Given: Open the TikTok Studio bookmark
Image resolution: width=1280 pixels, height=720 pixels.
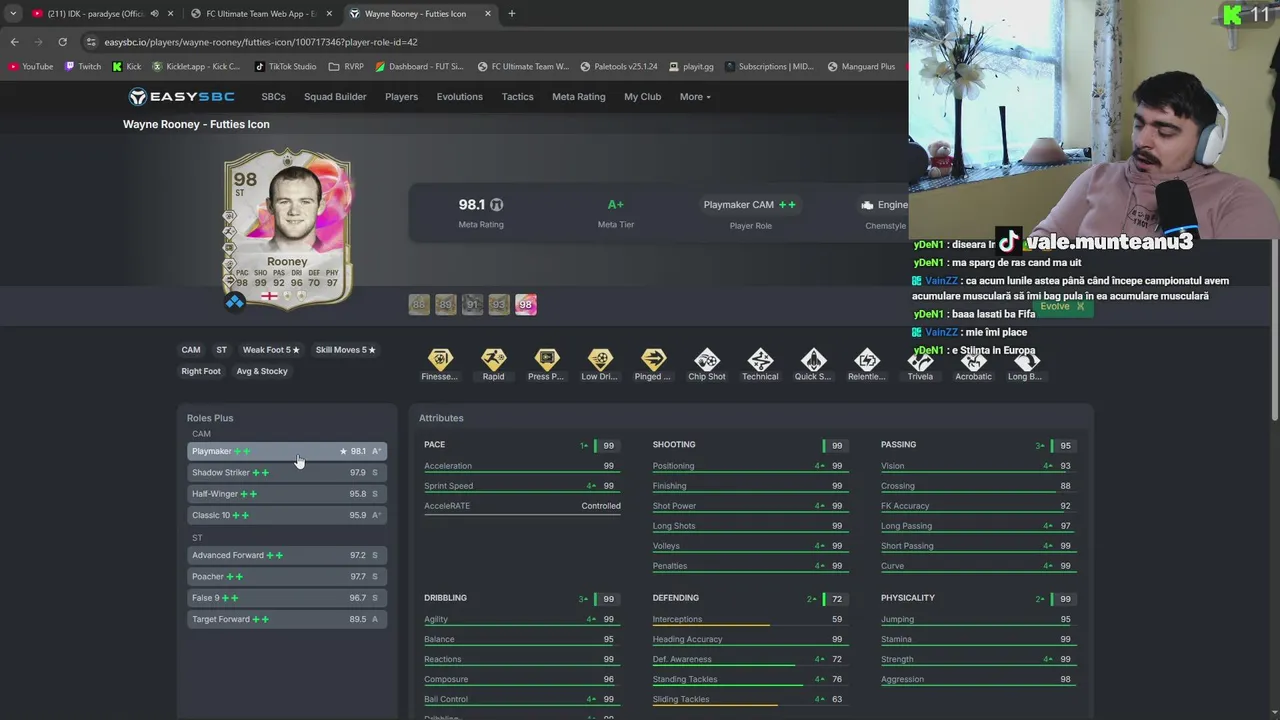Looking at the screenshot, I should click(286, 67).
